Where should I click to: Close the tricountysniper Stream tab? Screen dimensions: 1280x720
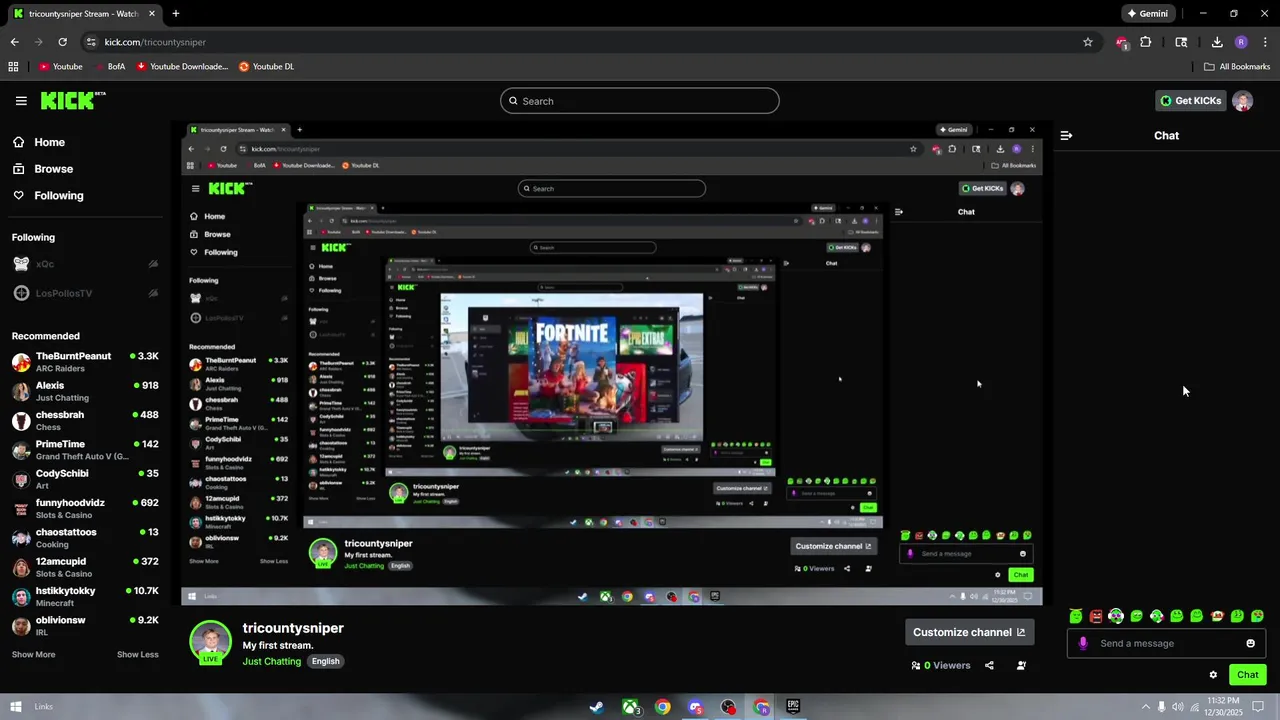click(x=150, y=14)
